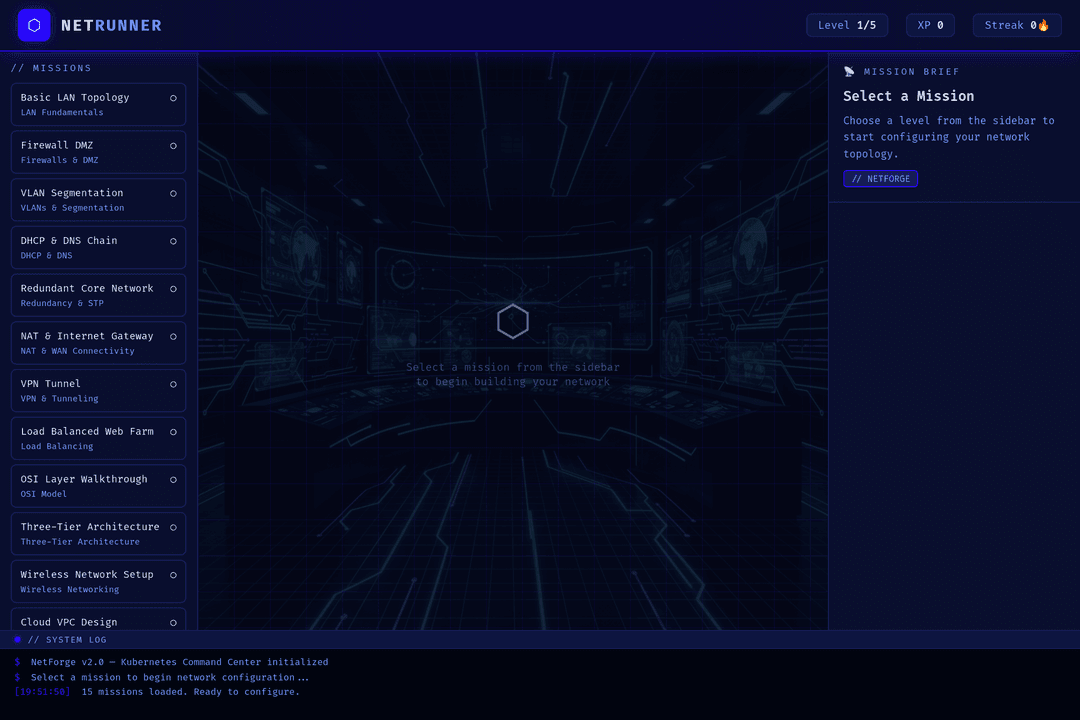Click the 'Firewalls & DMZ' subtitle text
This screenshot has width=1080, height=720.
pyautogui.click(x=59, y=160)
